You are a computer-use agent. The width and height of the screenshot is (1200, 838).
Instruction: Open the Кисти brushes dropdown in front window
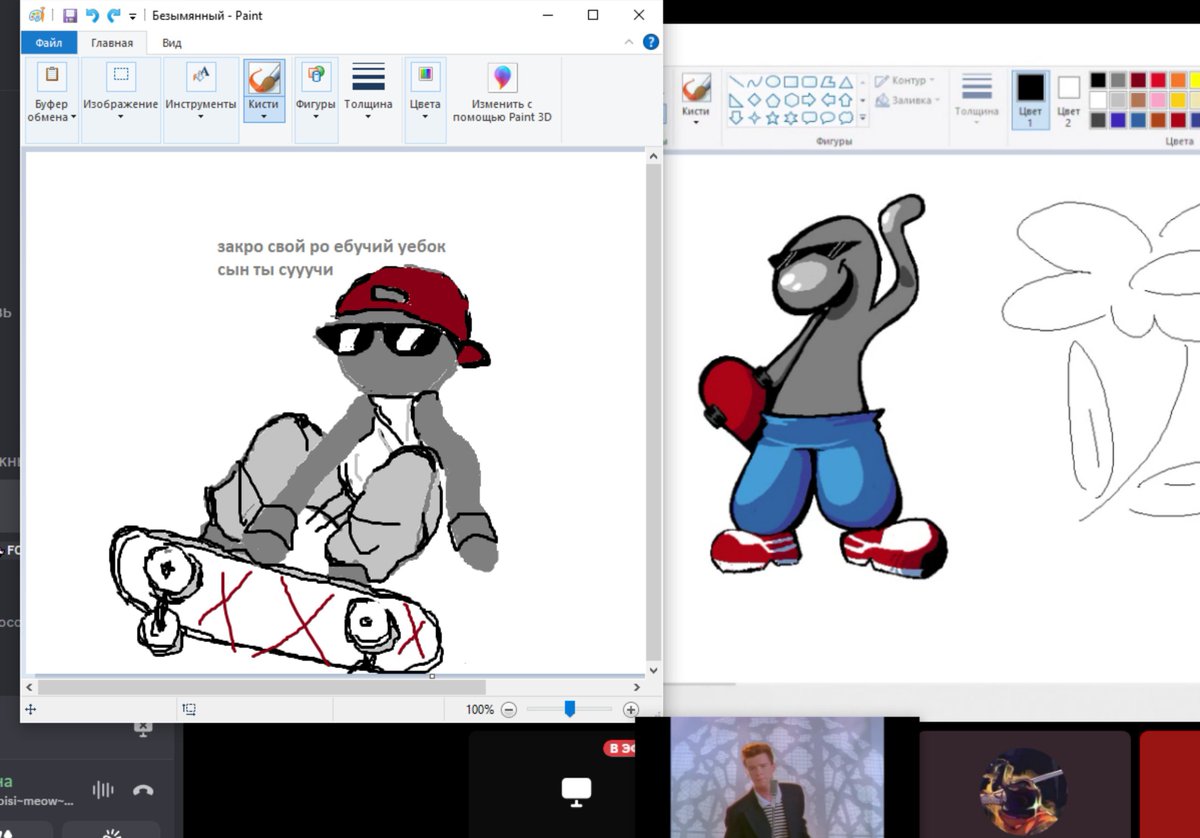point(264,91)
